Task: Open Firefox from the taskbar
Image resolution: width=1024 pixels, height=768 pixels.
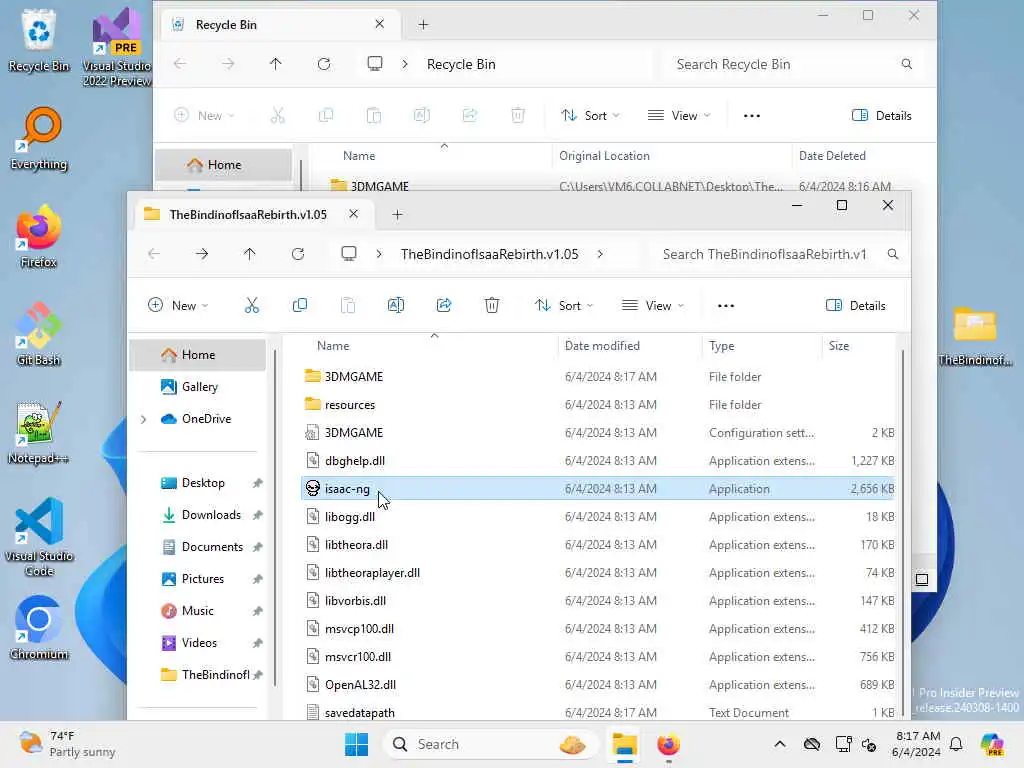Action: (x=668, y=744)
